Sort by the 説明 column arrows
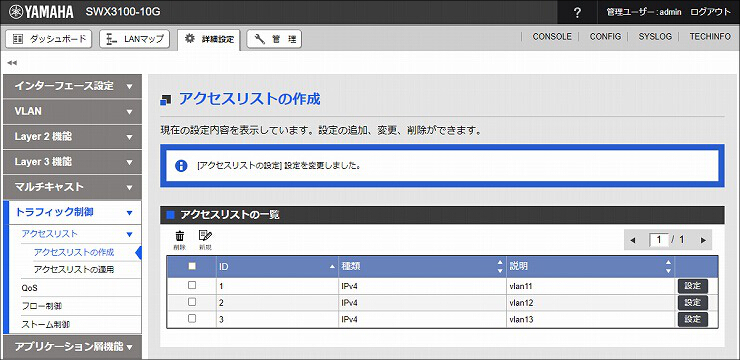Screen dimensions: 740x360 668,267
